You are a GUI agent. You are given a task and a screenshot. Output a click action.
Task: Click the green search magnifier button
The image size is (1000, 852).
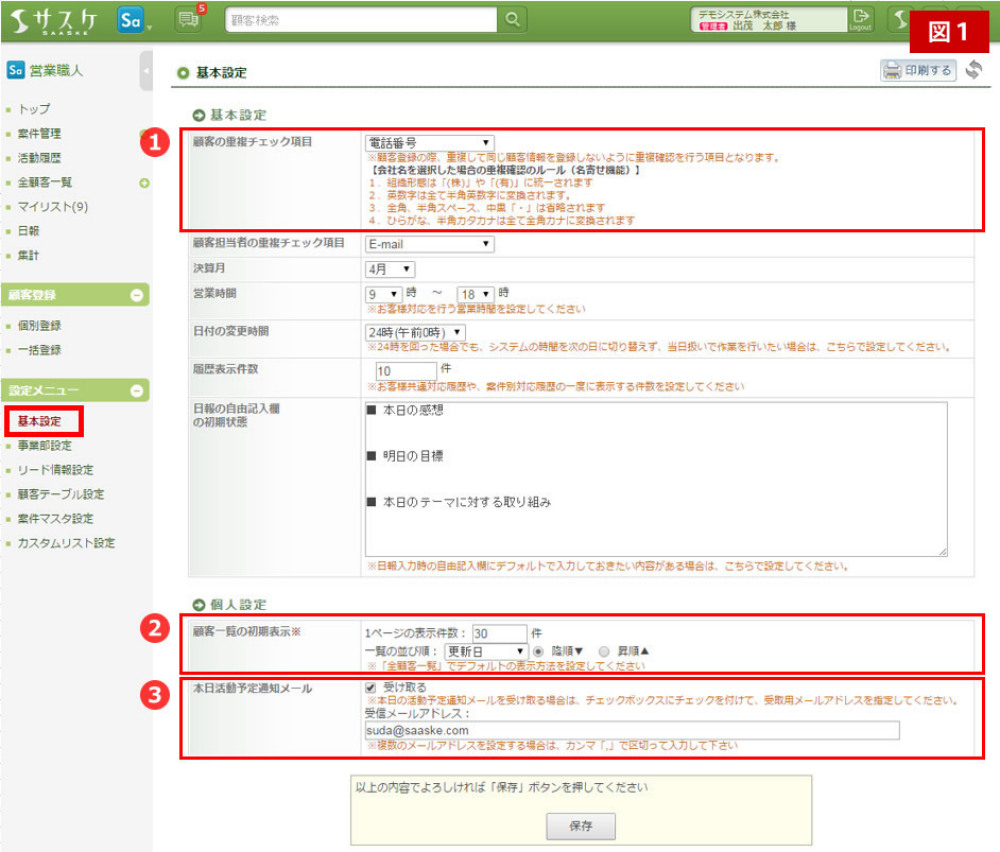511,19
